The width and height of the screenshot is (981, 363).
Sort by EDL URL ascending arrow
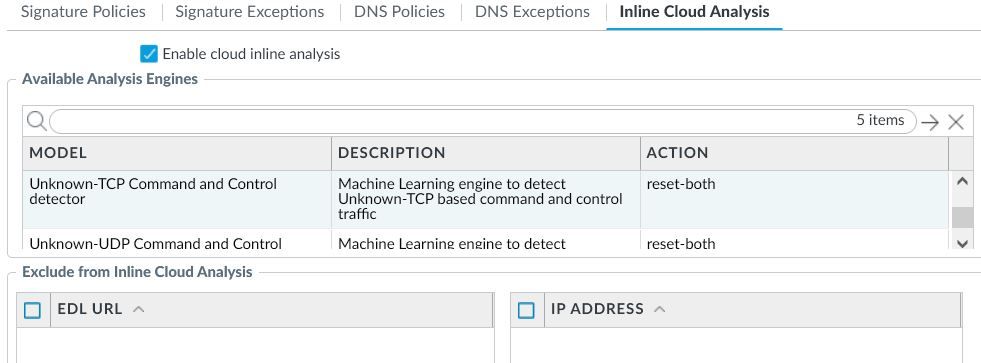click(139, 309)
